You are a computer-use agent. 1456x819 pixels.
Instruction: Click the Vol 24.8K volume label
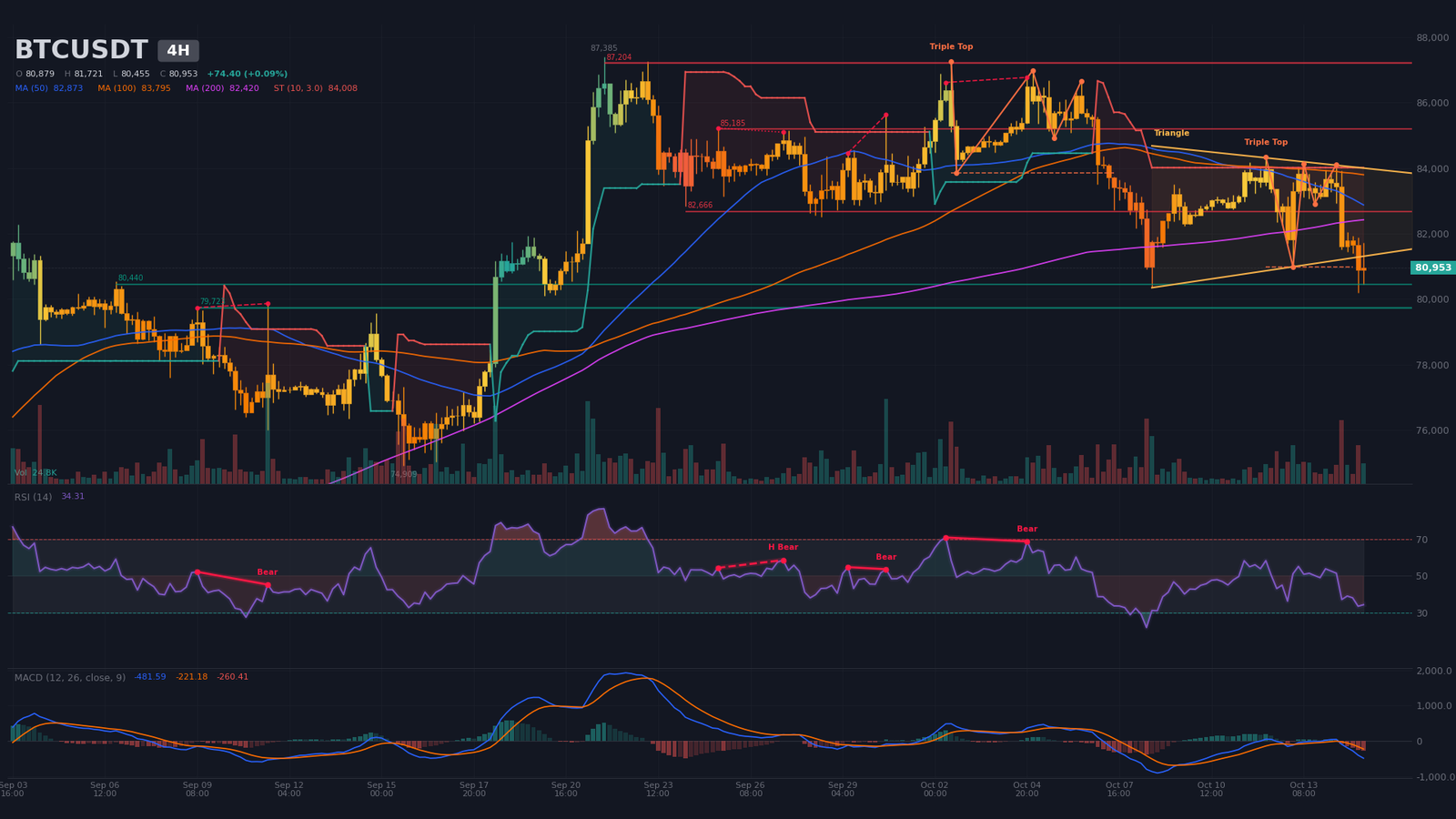click(x=35, y=473)
